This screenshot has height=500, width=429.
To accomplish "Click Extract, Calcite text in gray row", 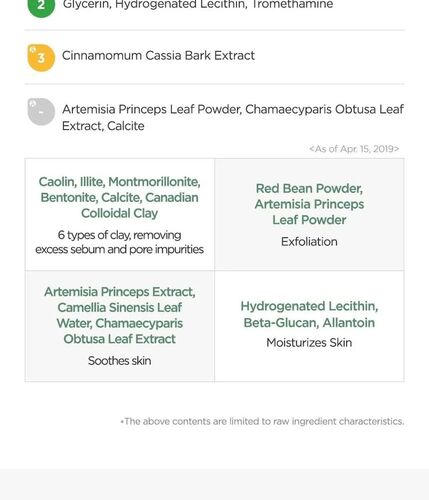I will coord(103,126).
